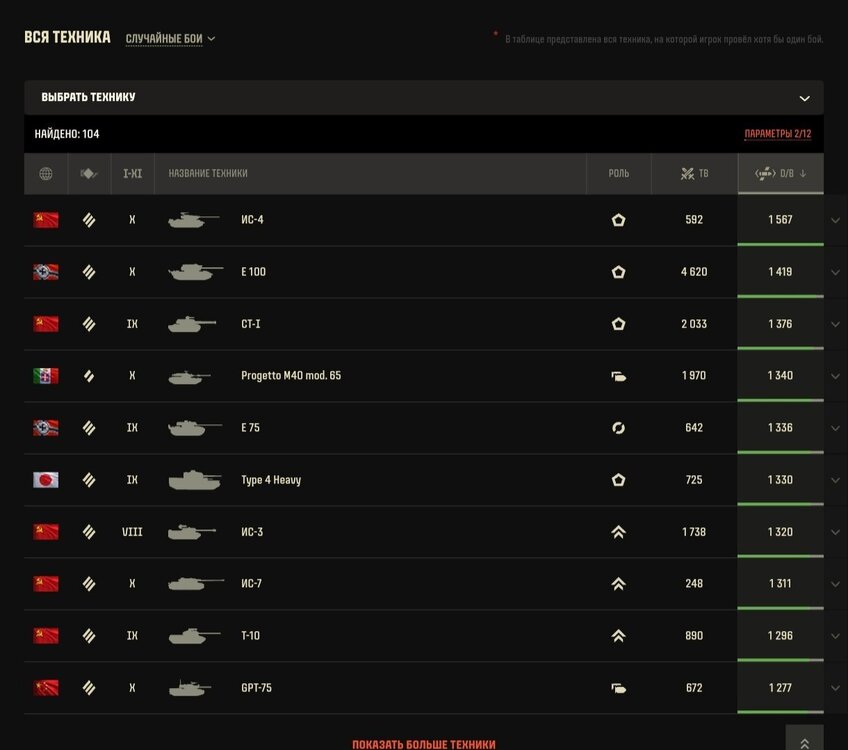Open the Параметры 2/12 link

[778, 134]
